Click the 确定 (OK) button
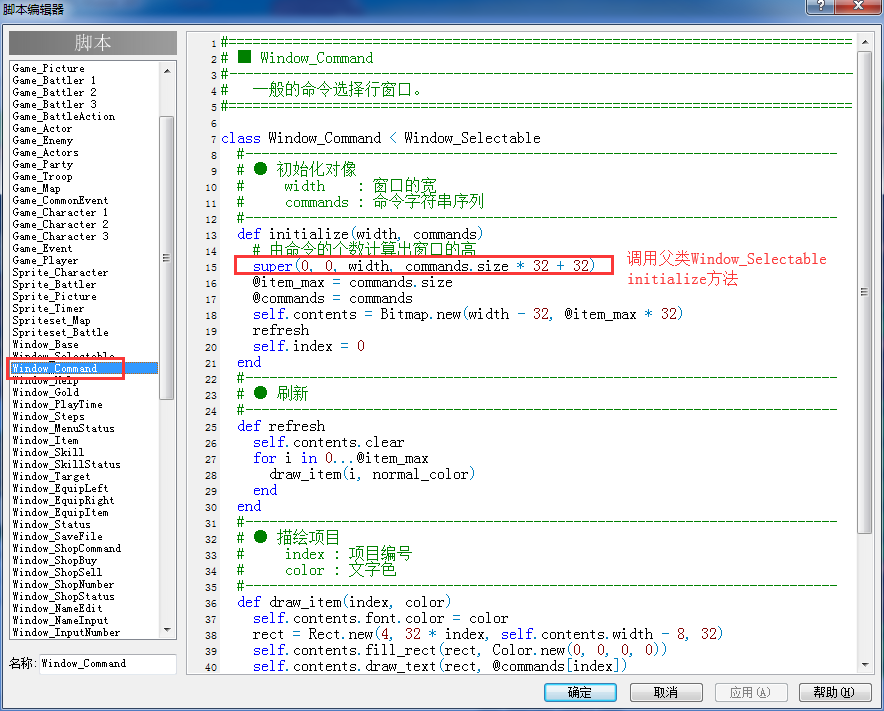Viewport: 884px width, 711px height. [580, 692]
